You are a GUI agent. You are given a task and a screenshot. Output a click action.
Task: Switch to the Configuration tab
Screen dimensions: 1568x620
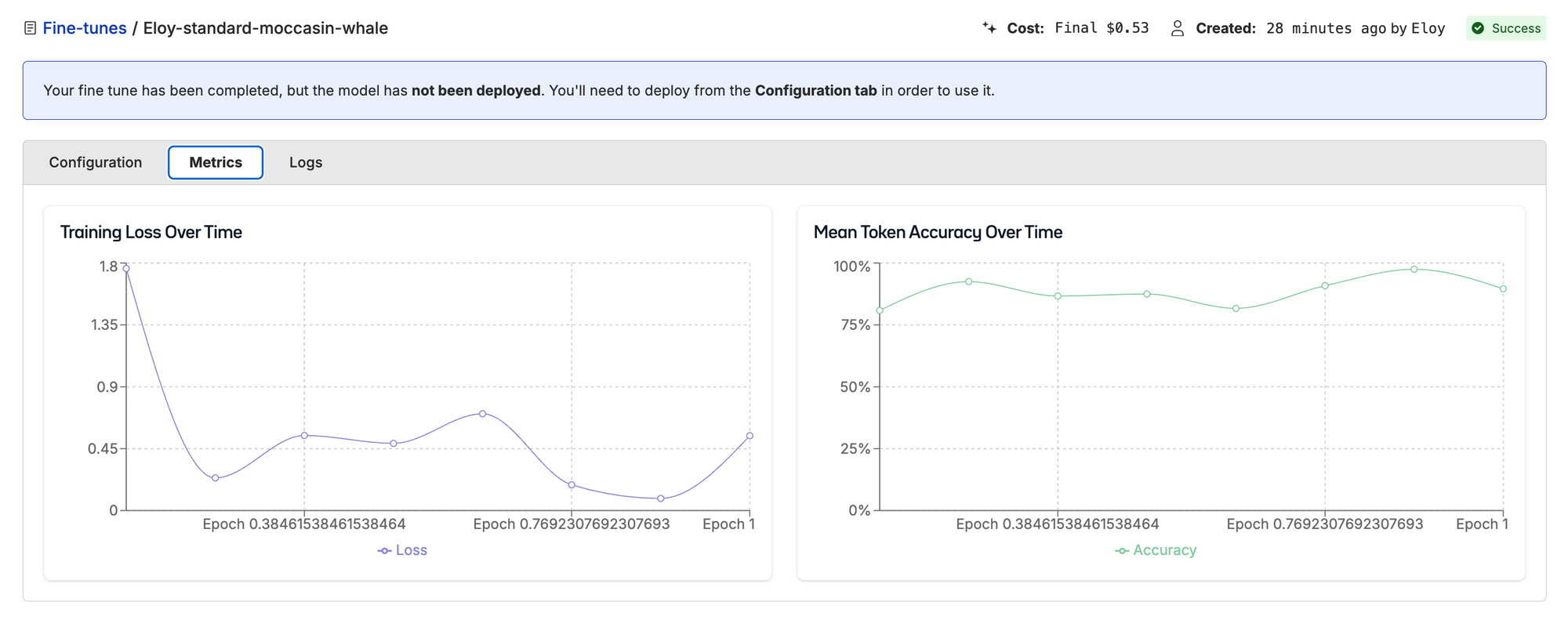(96, 162)
